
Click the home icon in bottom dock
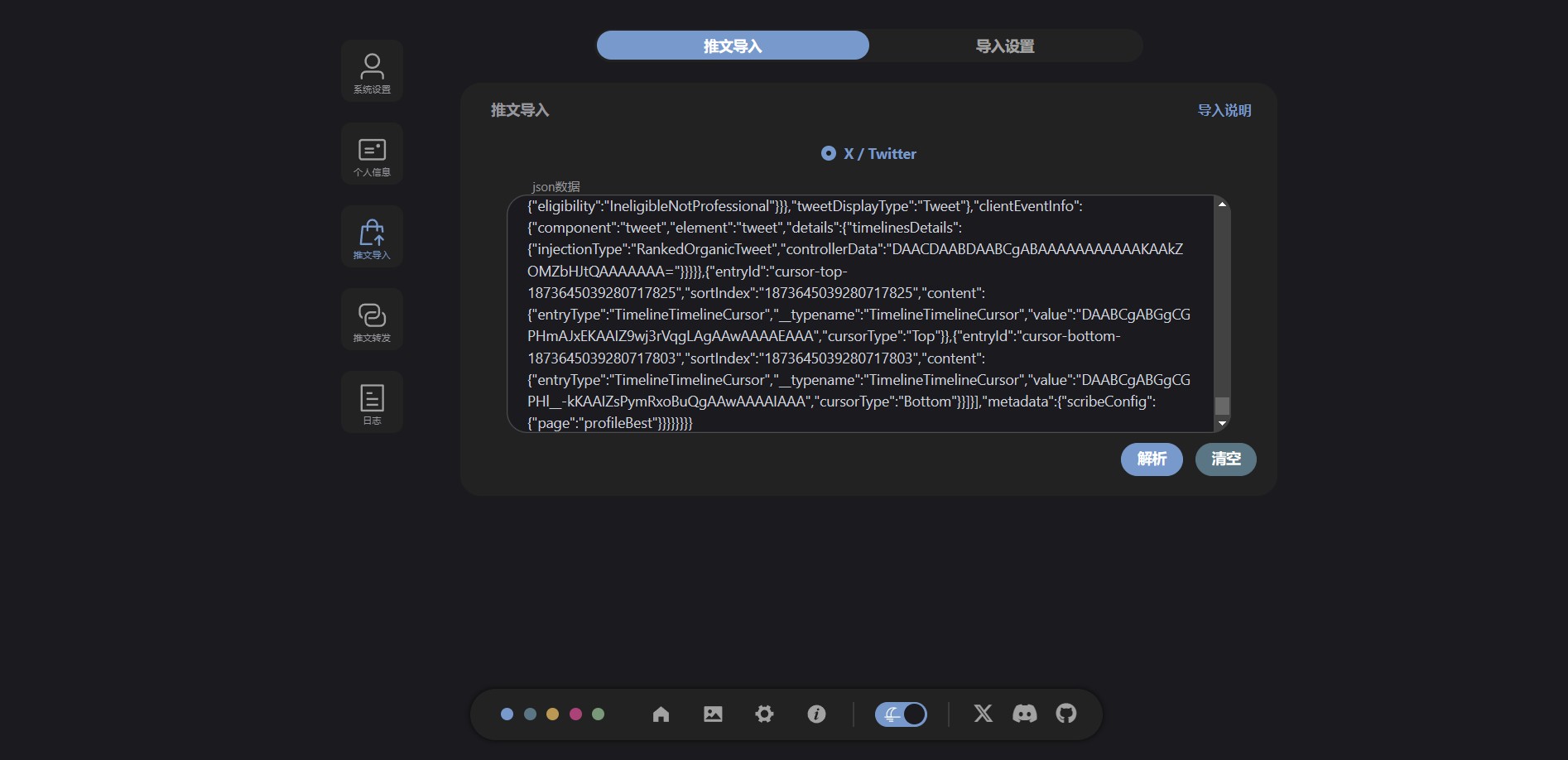661,714
